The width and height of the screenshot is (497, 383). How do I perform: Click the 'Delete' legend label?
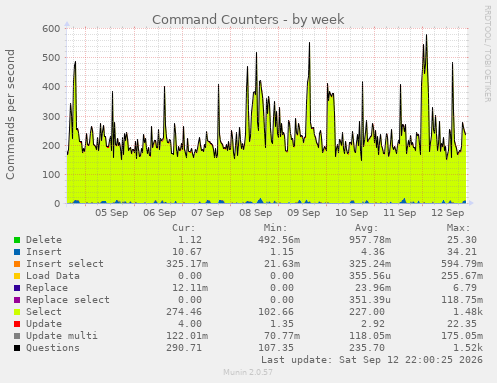point(44,240)
